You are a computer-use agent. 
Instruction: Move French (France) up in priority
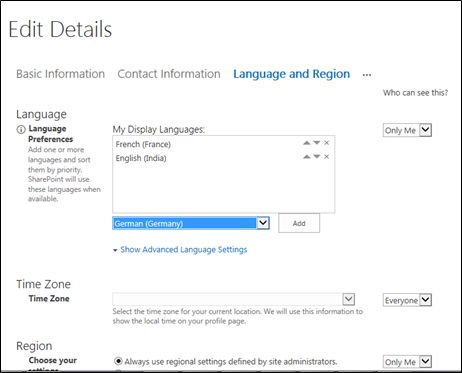307,143
